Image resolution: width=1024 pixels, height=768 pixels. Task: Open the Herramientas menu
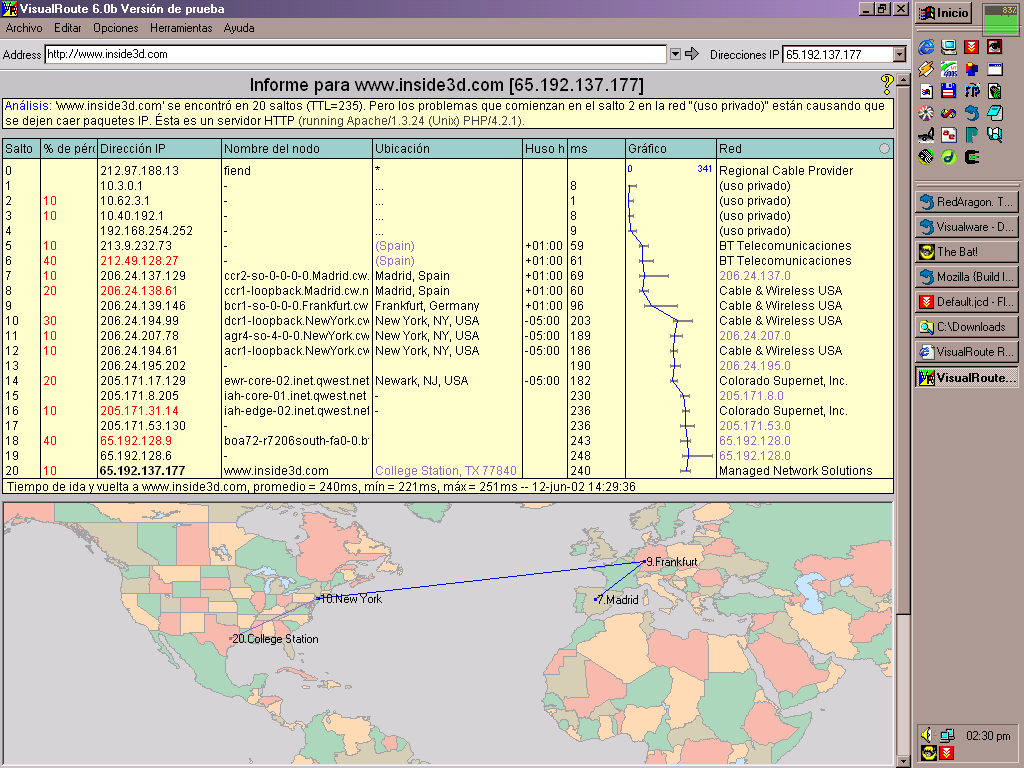tap(181, 28)
